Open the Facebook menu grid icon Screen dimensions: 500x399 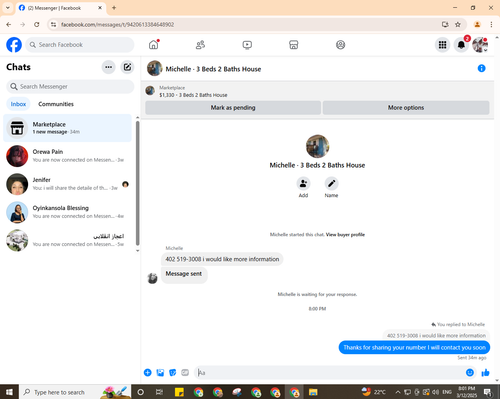(x=442, y=45)
